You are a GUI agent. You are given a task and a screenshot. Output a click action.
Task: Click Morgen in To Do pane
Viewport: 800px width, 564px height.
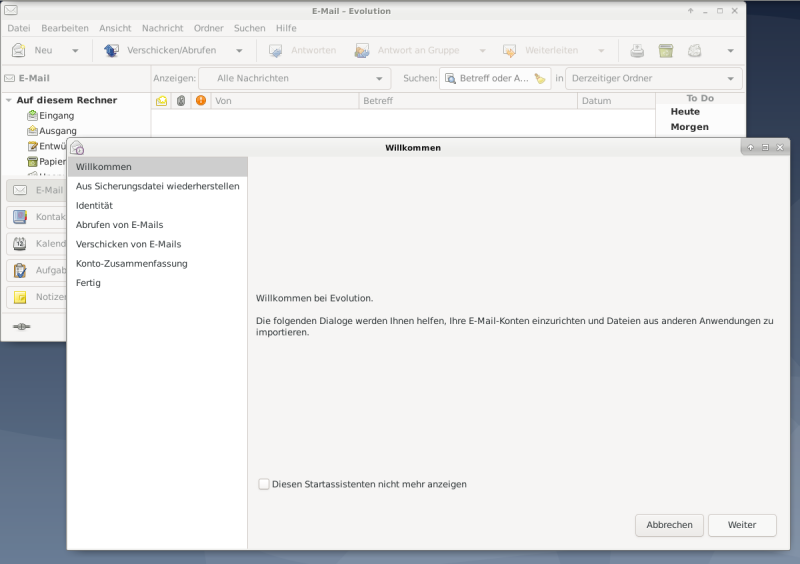689,127
